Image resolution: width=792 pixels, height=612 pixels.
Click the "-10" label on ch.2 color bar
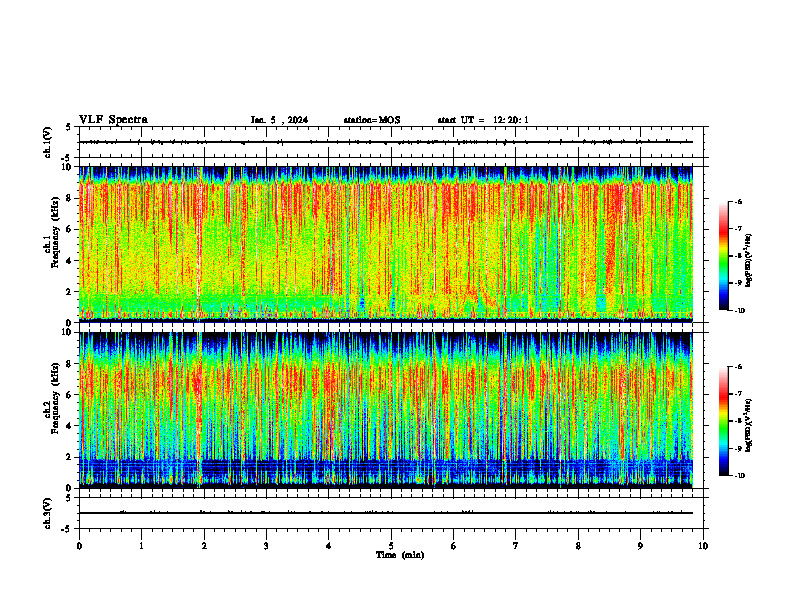740,476
